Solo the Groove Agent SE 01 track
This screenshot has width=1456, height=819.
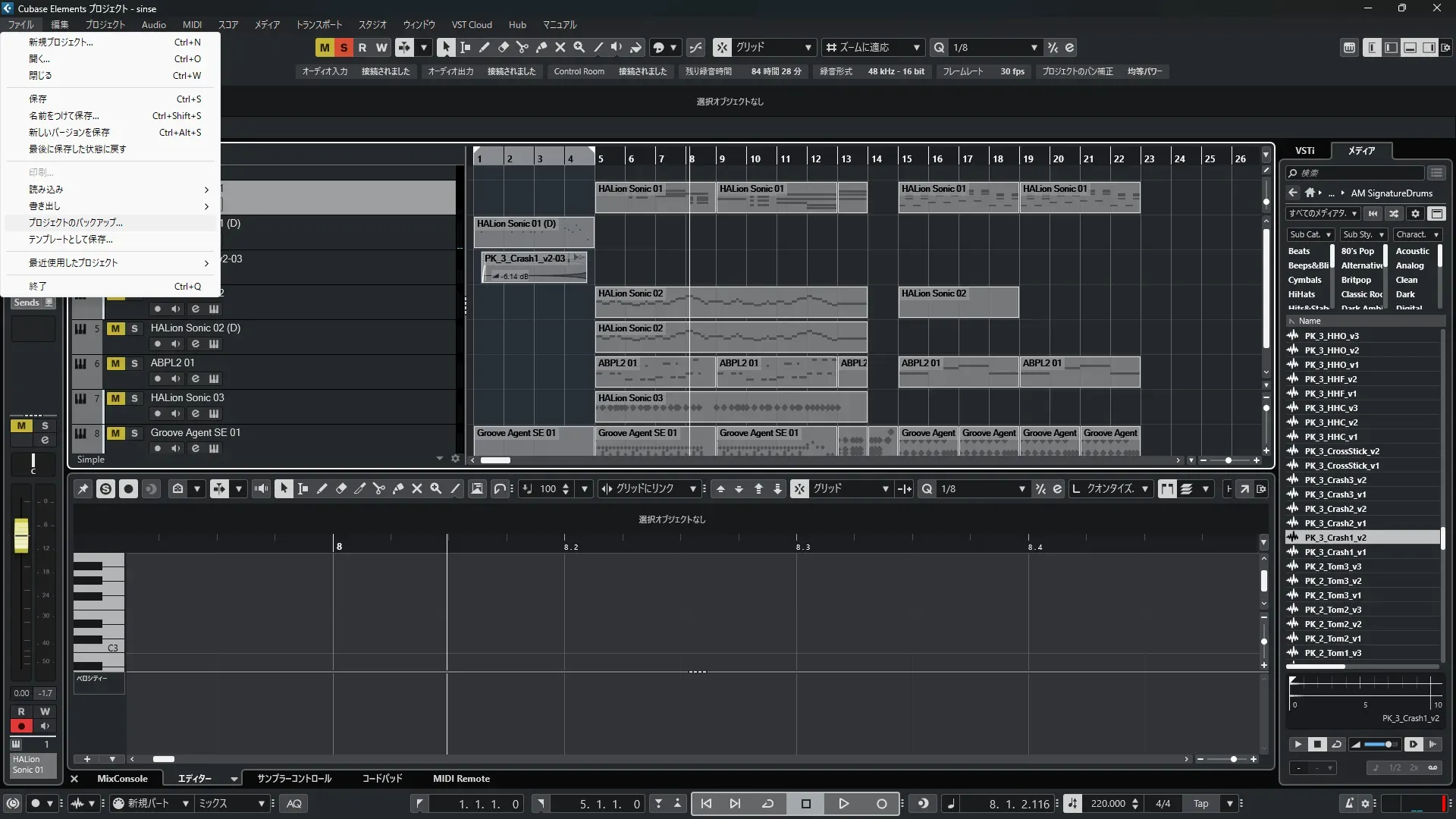click(134, 433)
